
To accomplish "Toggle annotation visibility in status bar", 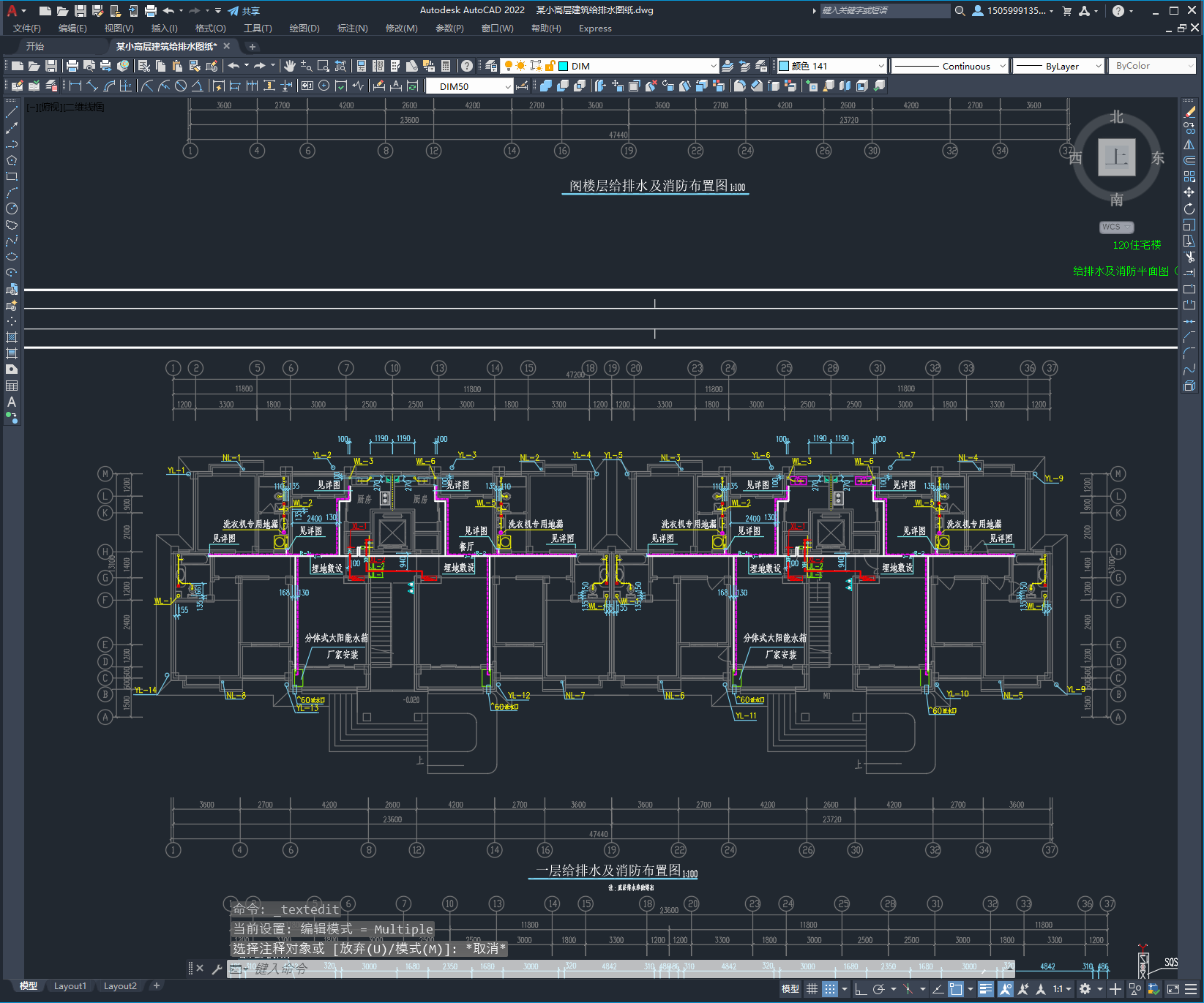I will [1006, 989].
